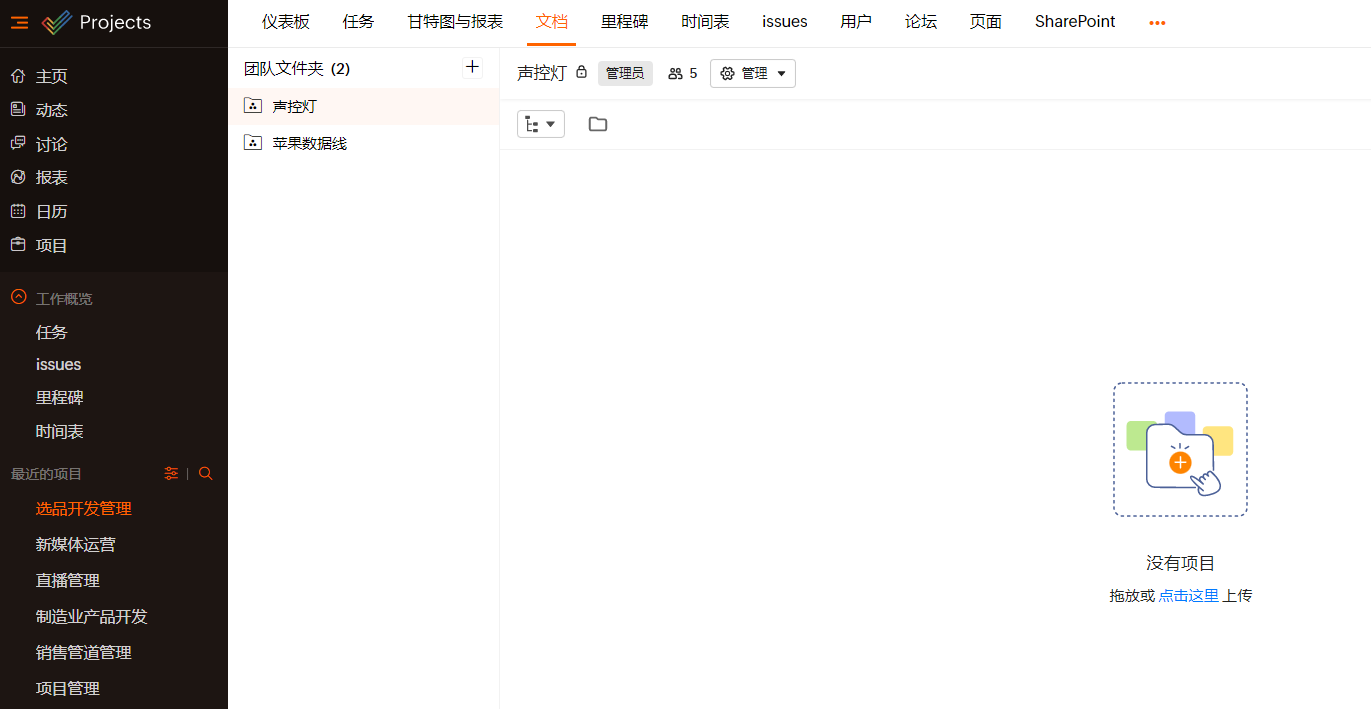This screenshot has height=709, width=1371.
Task: Click the 管理员 role badge
Action: coord(625,73)
